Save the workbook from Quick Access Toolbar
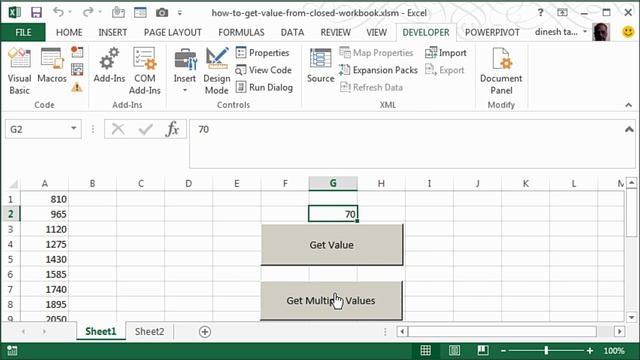 (36, 13)
